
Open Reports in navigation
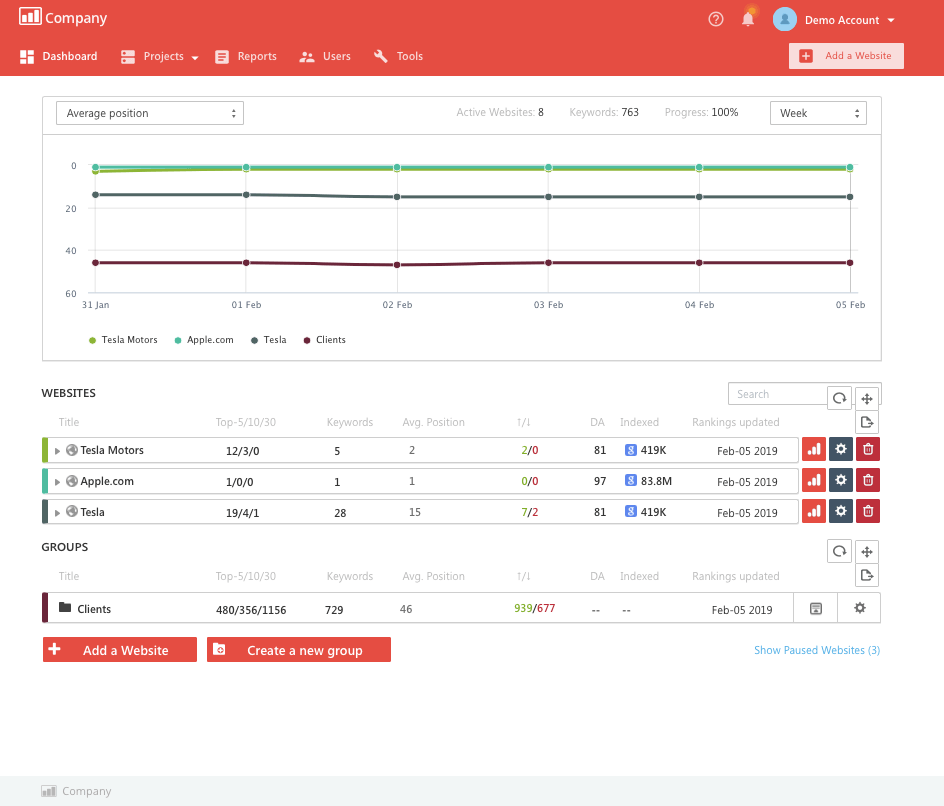246,57
